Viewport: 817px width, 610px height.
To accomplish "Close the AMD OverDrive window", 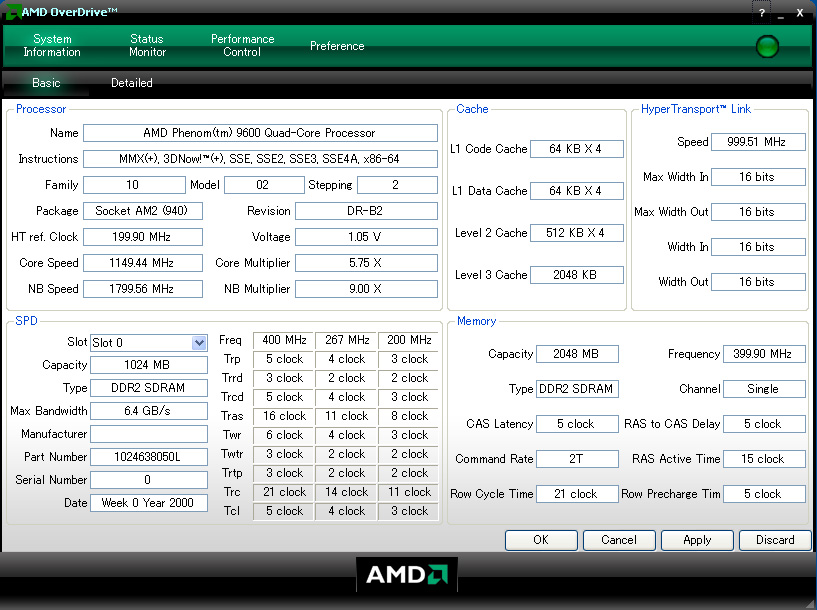I will pyautogui.click(x=800, y=13).
